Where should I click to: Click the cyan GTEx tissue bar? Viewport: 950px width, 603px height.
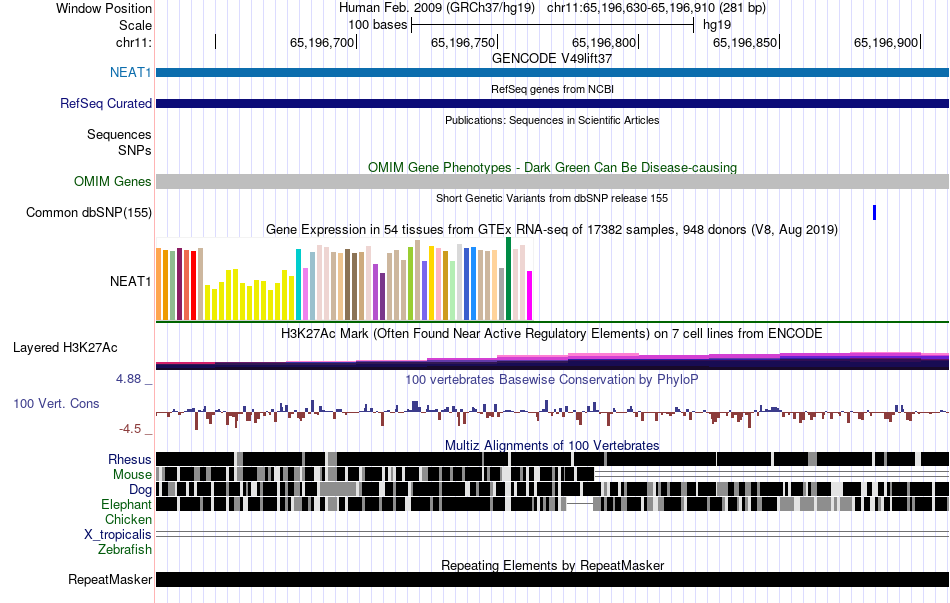click(x=298, y=284)
